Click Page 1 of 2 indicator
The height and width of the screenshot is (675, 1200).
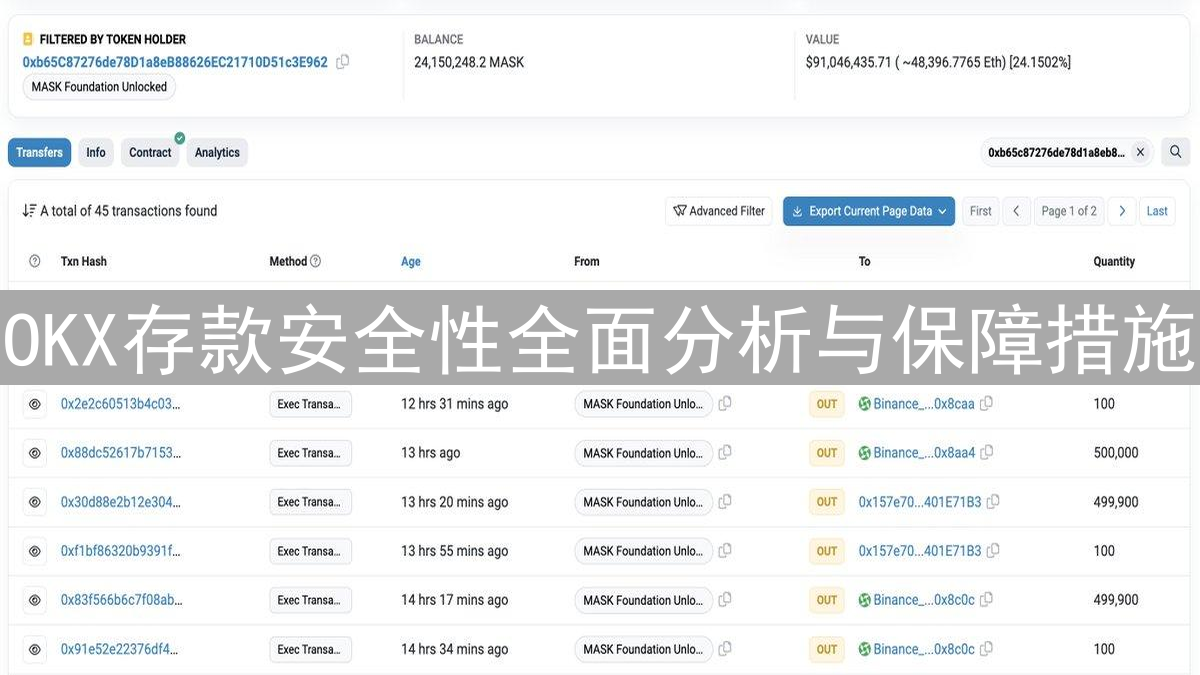click(x=1069, y=211)
